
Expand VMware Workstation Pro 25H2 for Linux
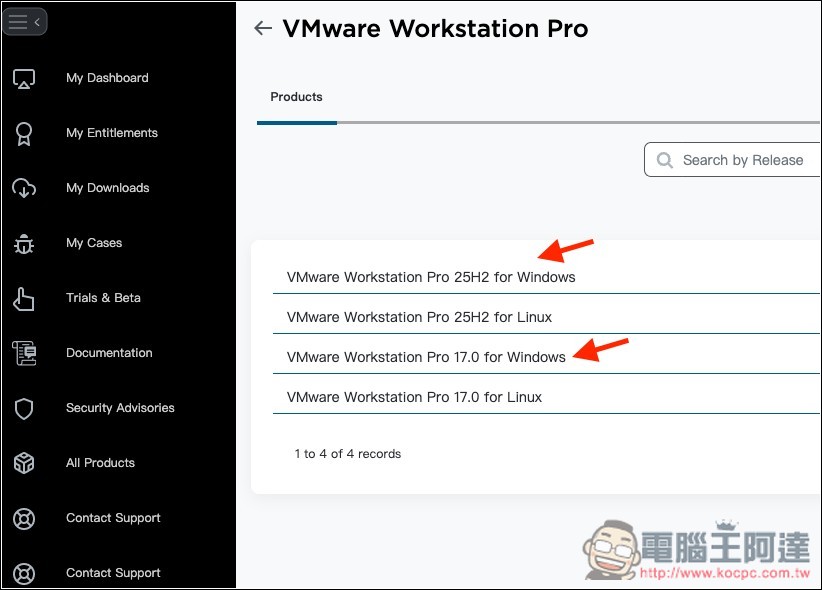click(420, 317)
